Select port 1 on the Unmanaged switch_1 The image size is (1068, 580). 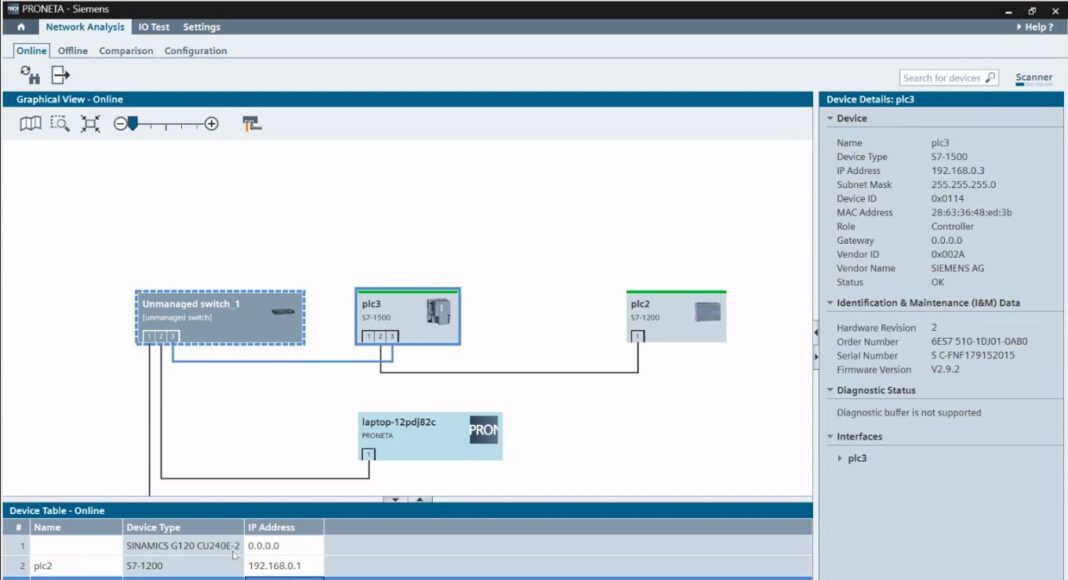[148, 336]
